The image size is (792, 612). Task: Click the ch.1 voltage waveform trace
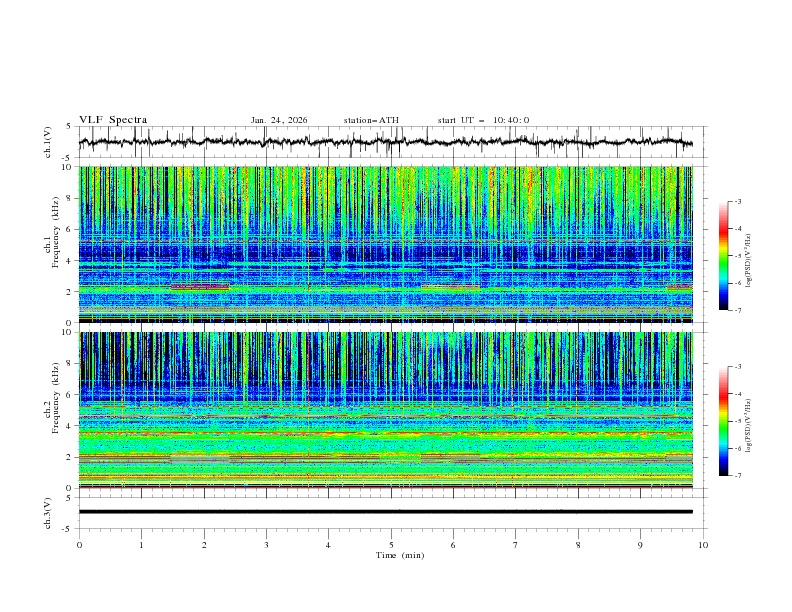tap(386, 142)
